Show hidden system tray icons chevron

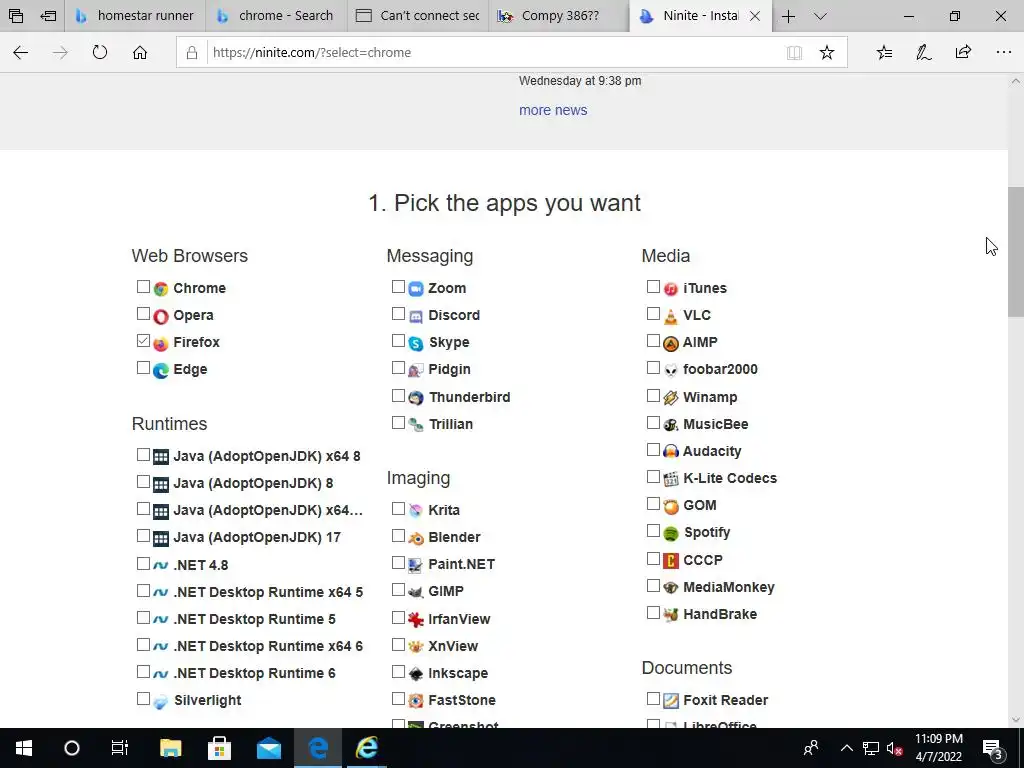[x=846, y=748]
